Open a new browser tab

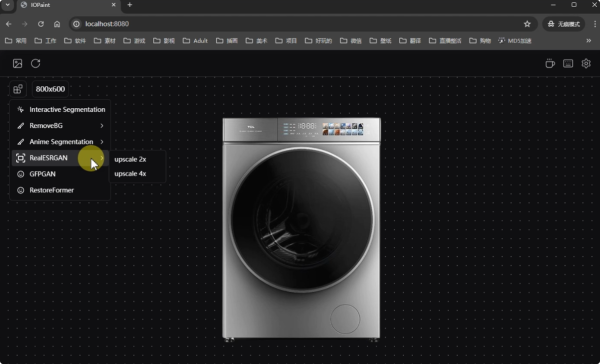(x=129, y=5)
